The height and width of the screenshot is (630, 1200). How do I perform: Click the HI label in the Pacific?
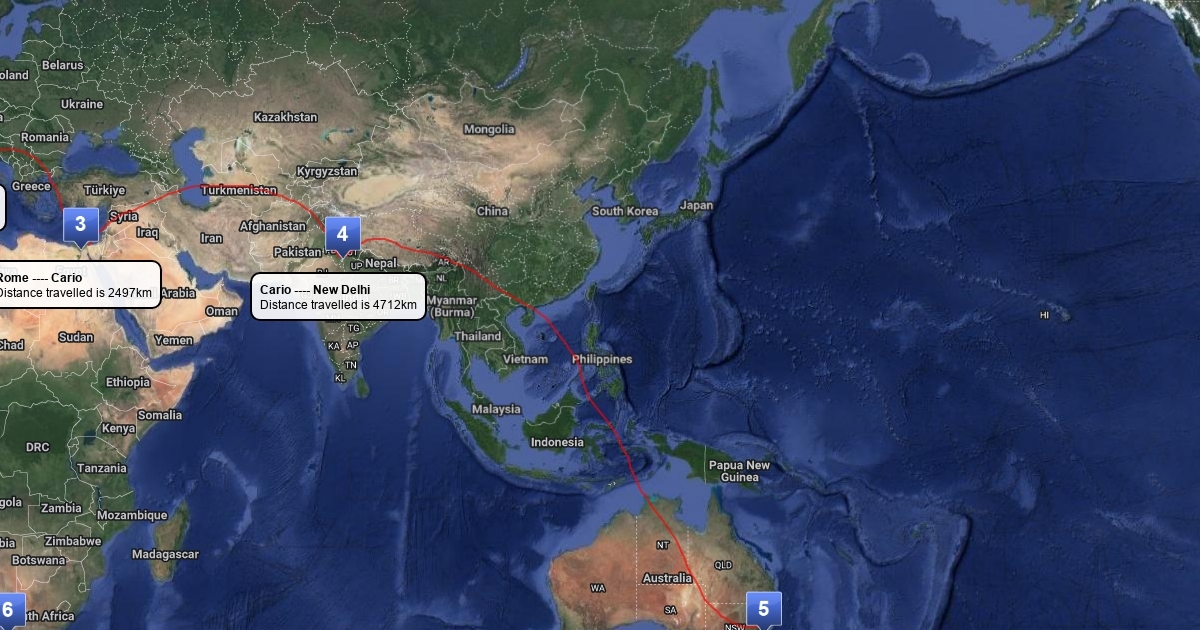coord(1045,315)
